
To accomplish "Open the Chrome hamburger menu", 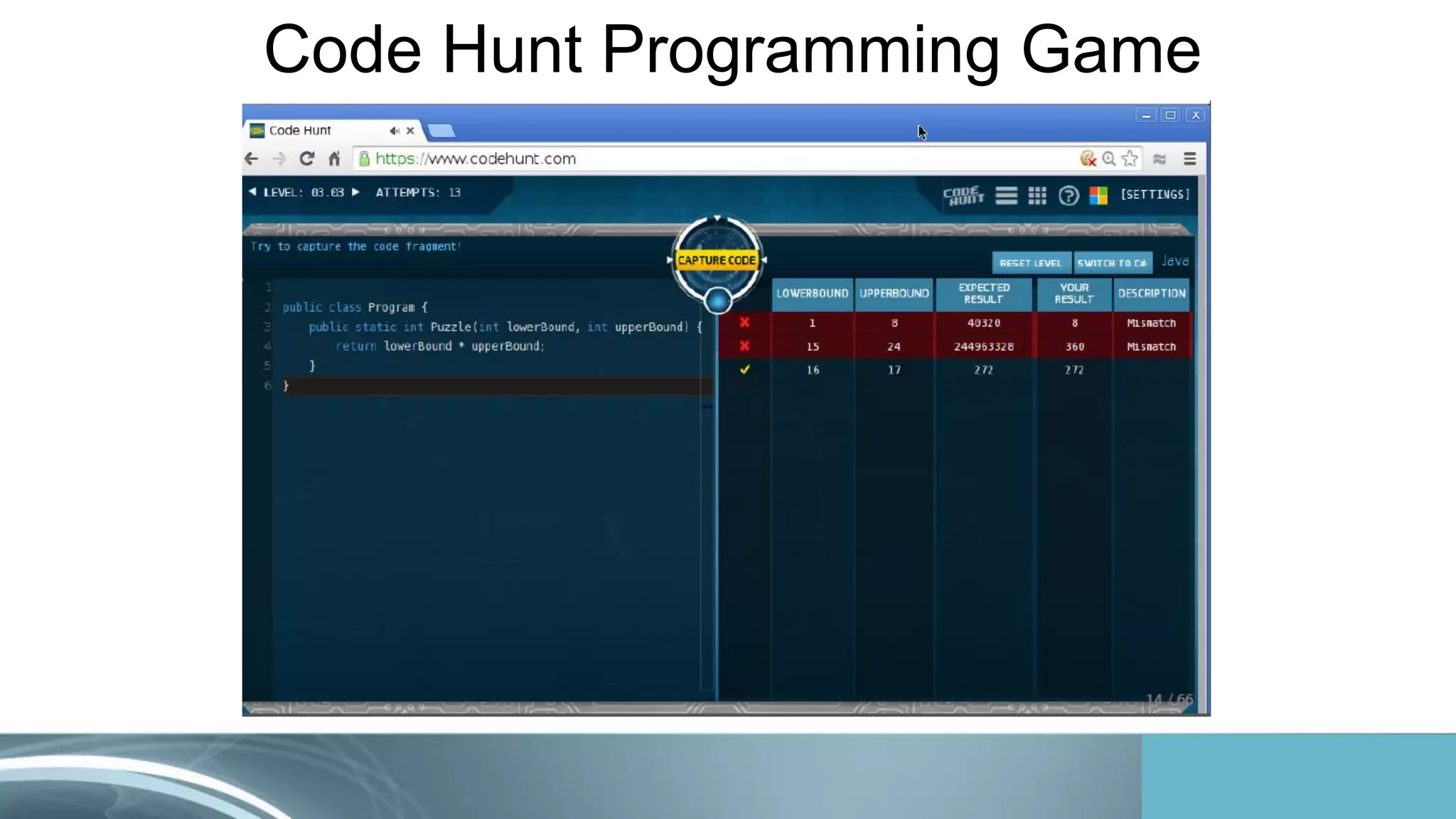I will tap(1189, 159).
